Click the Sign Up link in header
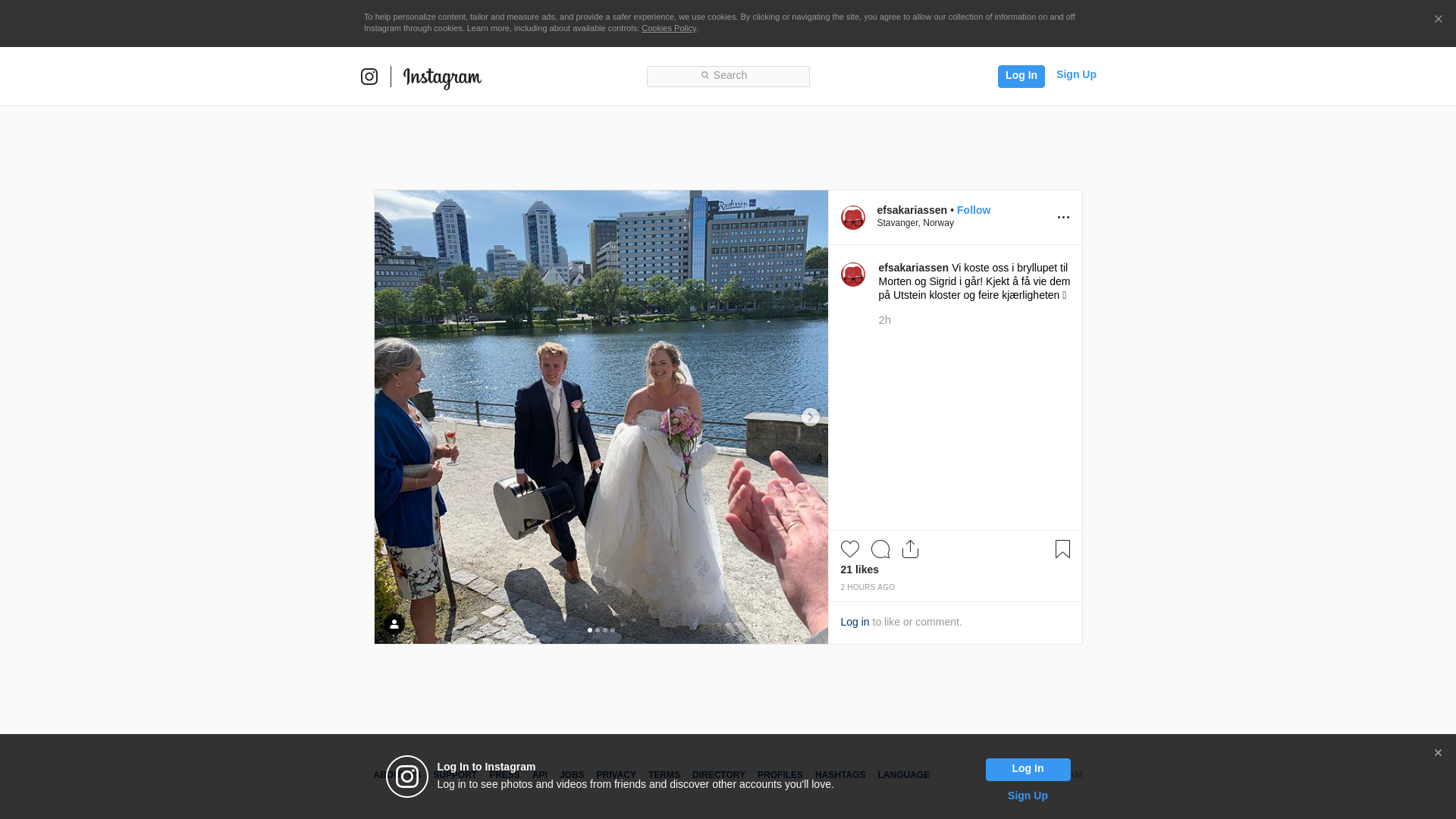1456x819 pixels. (x=1076, y=74)
